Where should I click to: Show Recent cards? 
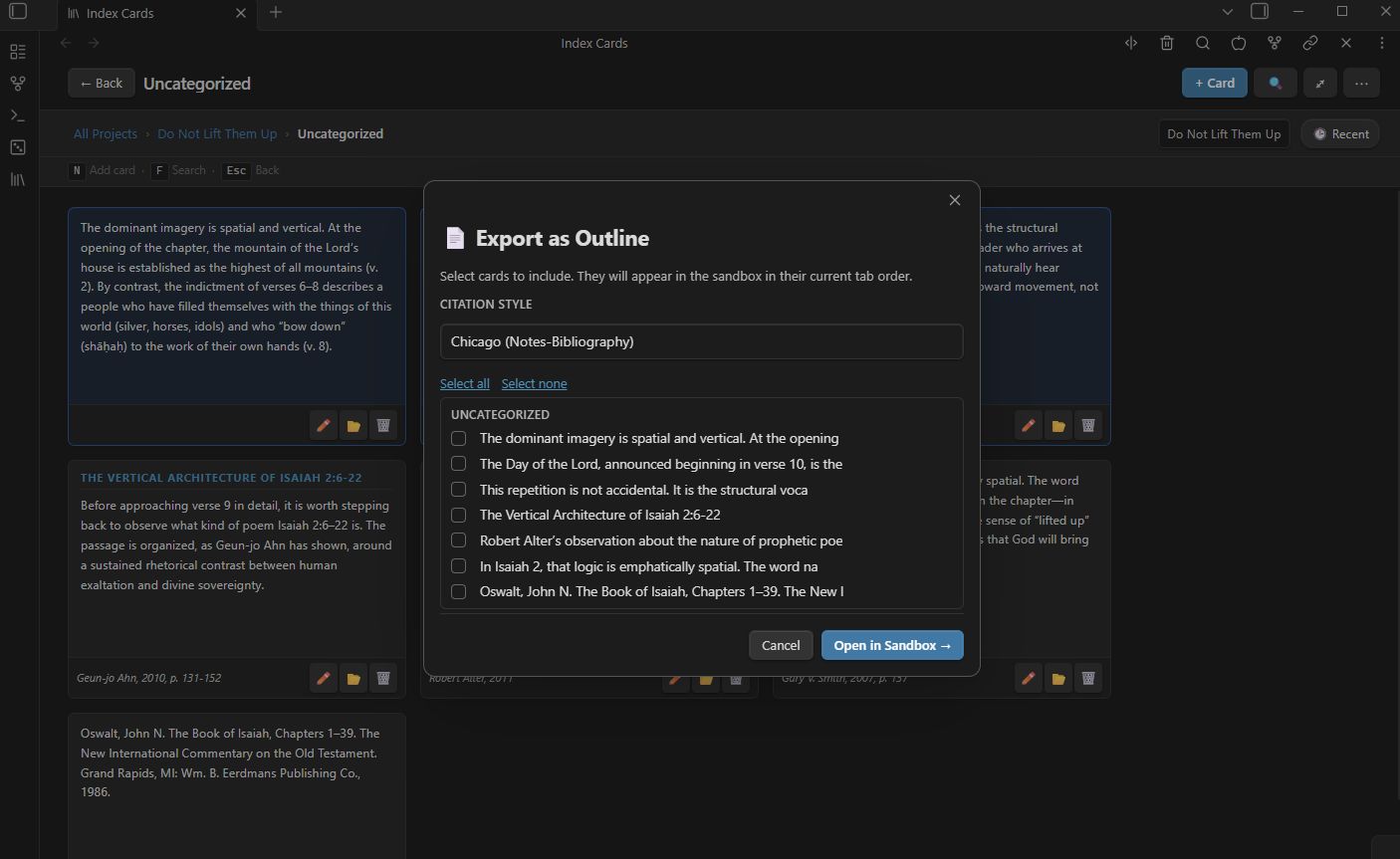pos(1340,134)
